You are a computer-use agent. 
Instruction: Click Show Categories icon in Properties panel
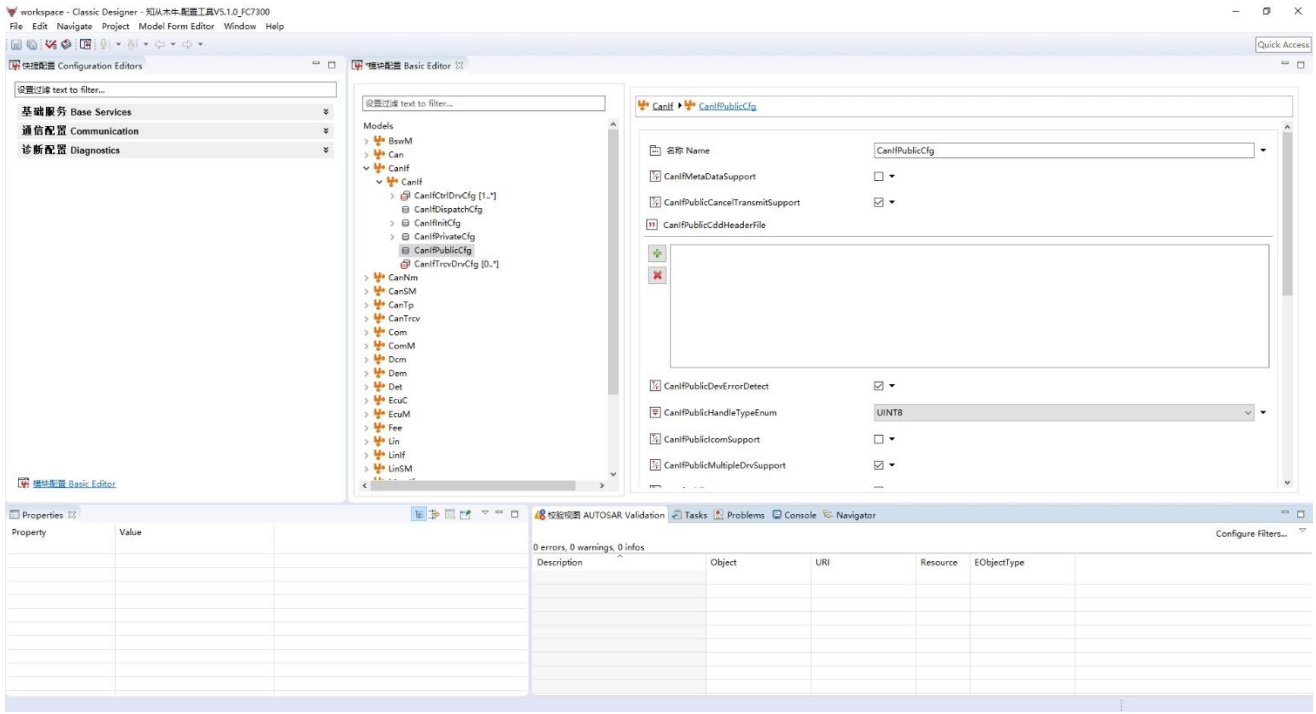pyautogui.click(x=421, y=515)
